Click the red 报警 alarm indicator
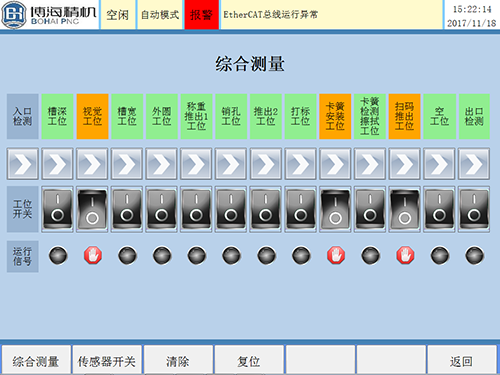 point(201,15)
